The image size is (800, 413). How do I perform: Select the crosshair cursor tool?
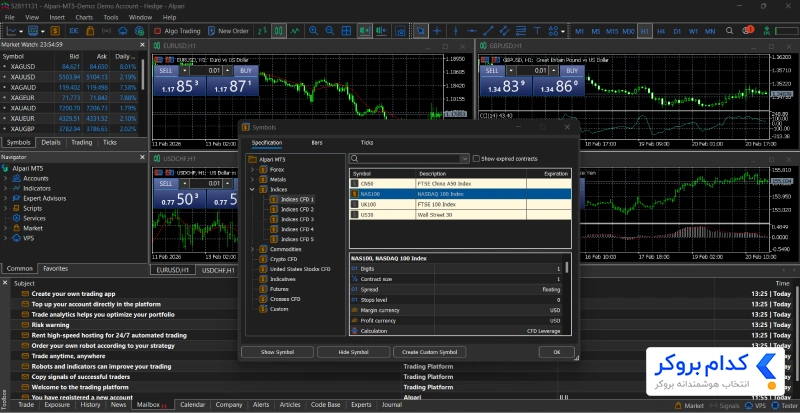[437, 31]
